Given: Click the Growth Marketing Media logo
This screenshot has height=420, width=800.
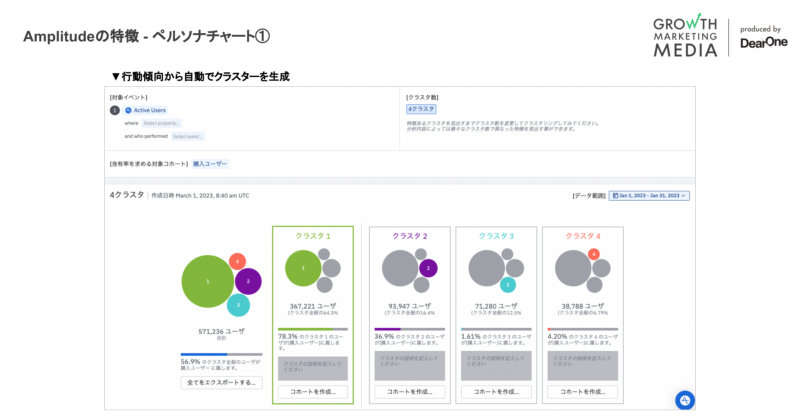Looking at the screenshot, I should coord(685,35).
